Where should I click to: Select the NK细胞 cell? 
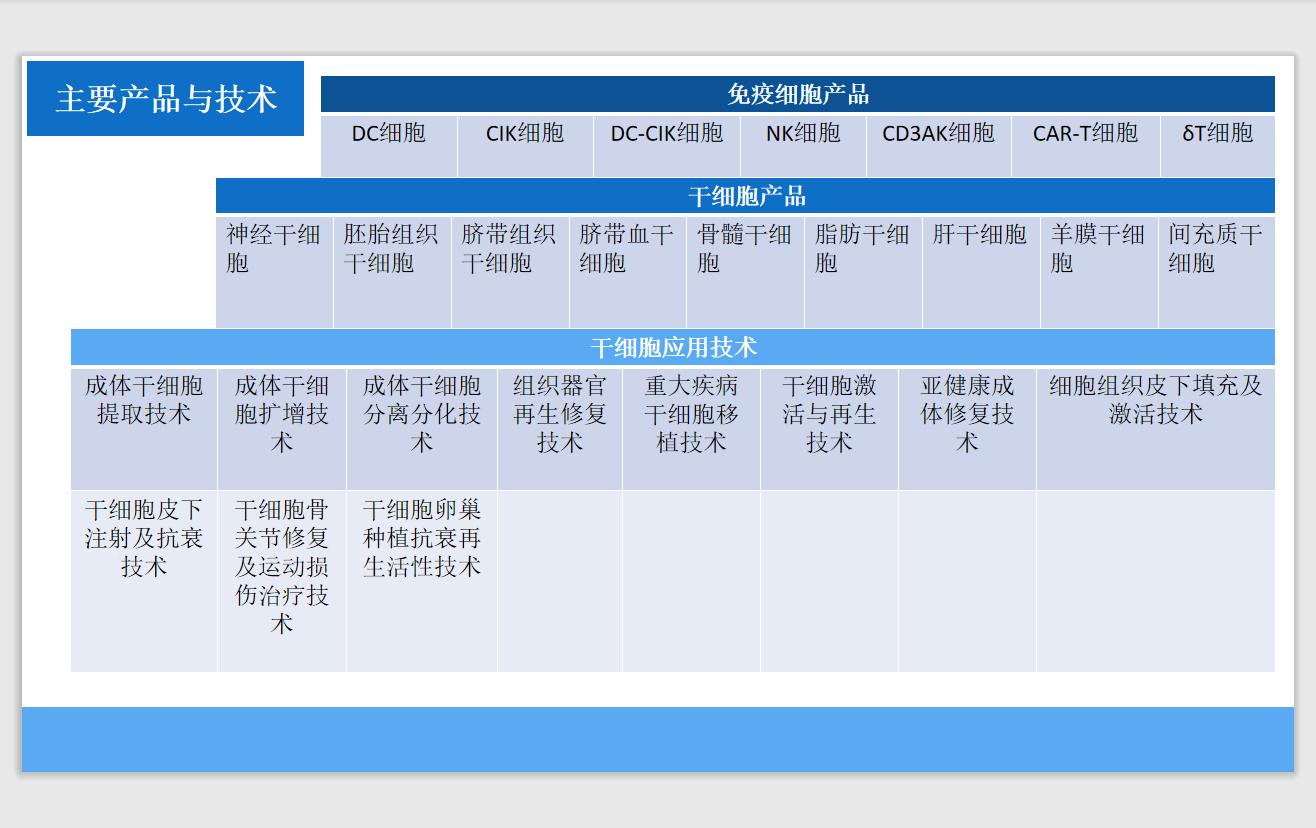pos(802,134)
